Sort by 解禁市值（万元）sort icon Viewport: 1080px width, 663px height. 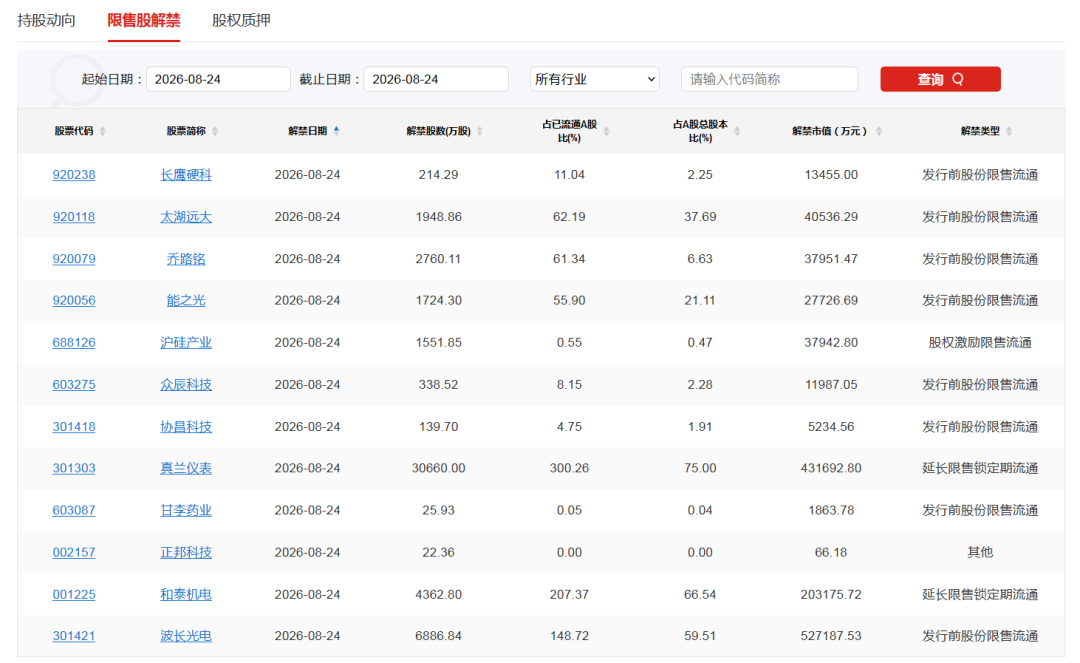[x=879, y=131]
